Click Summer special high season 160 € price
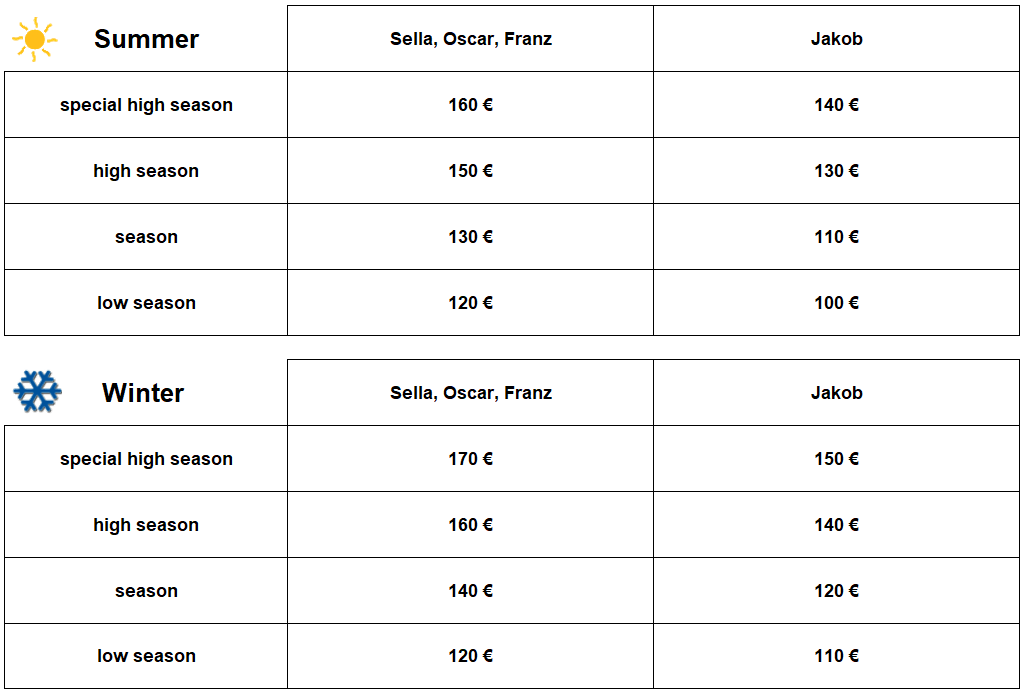This screenshot has height=692, width=1022. [471, 105]
